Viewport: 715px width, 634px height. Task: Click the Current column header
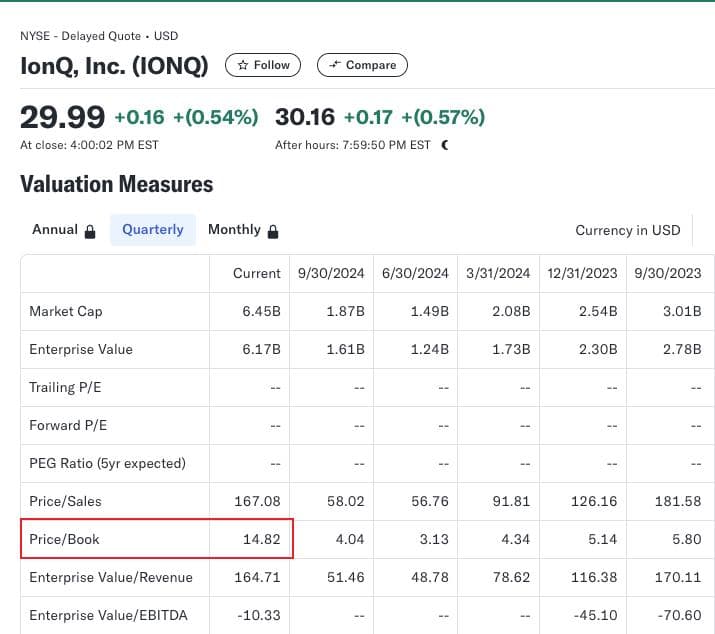257,273
